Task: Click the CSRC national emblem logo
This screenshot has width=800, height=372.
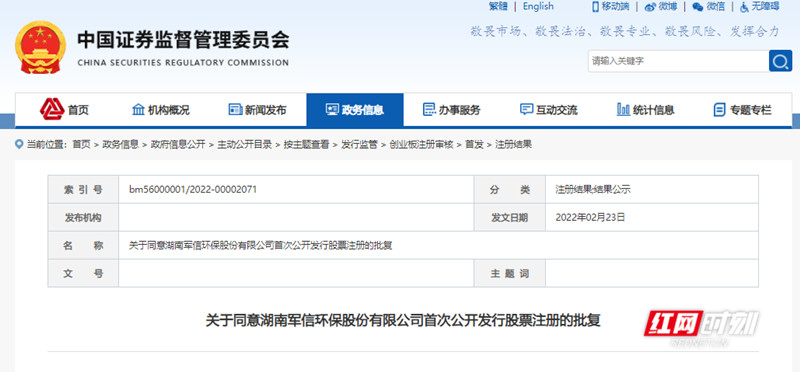Action: pos(40,47)
